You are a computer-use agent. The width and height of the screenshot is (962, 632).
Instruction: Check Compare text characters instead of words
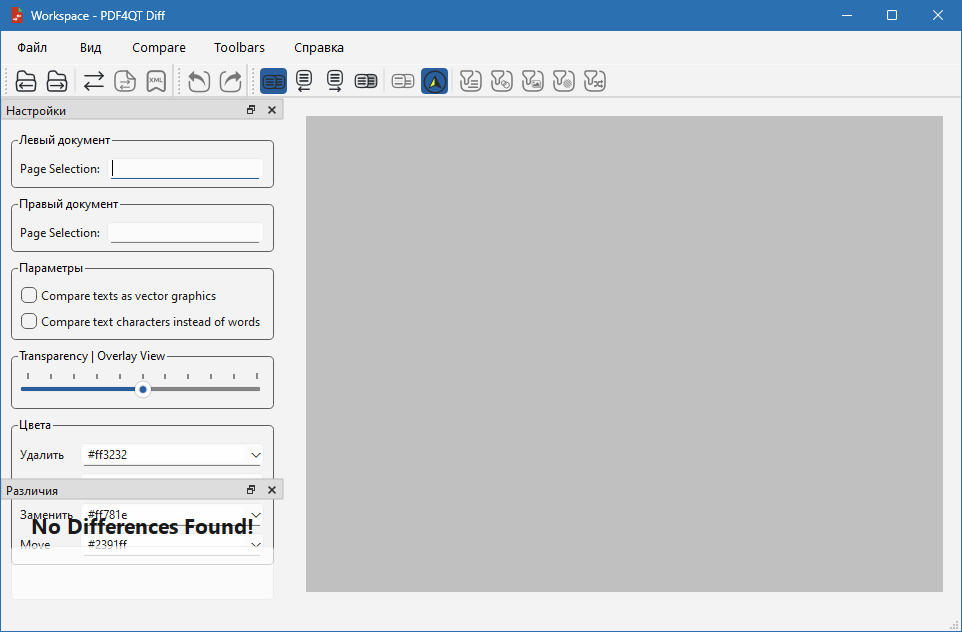pyautogui.click(x=29, y=321)
